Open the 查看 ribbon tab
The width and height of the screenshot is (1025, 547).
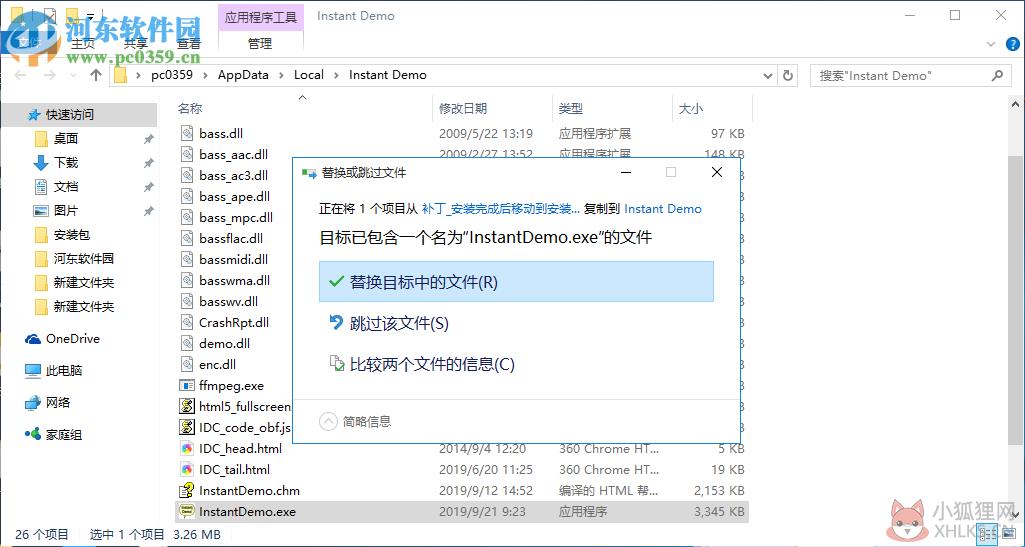189,44
